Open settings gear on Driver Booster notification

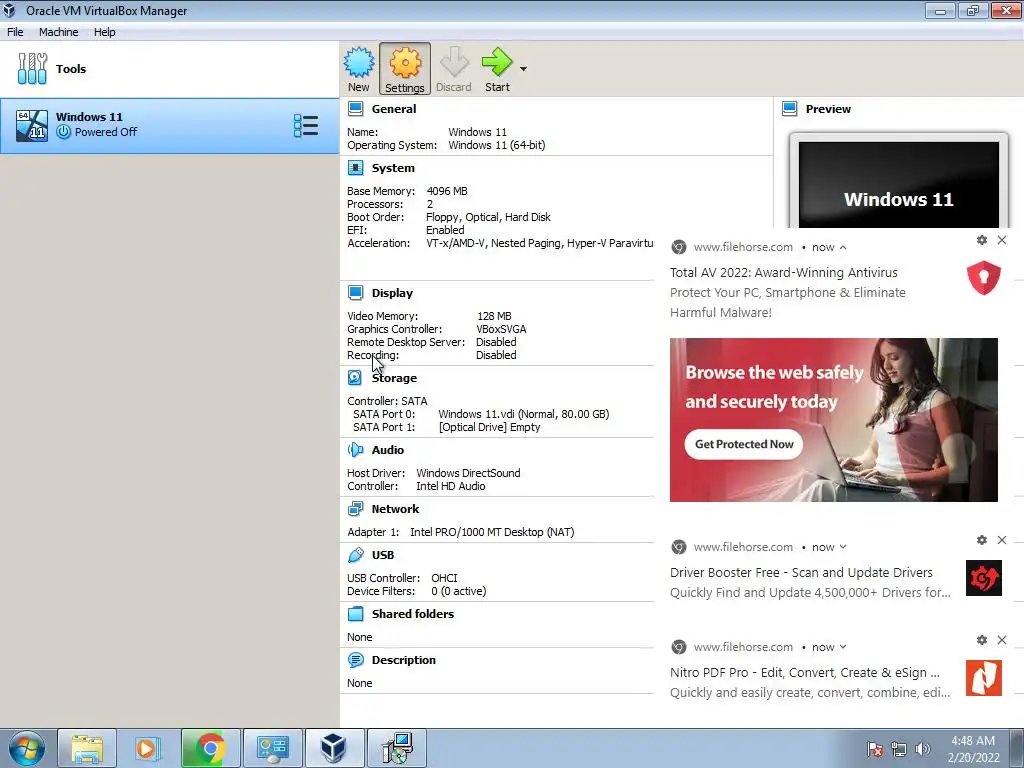pyautogui.click(x=982, y=540)
